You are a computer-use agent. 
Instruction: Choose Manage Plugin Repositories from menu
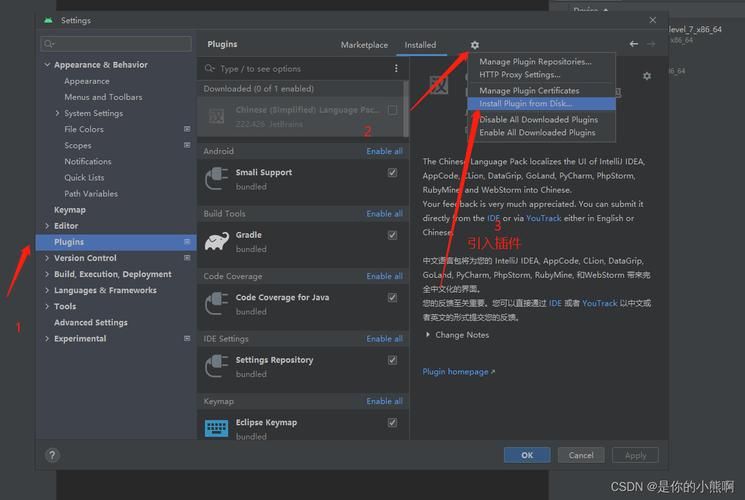click(x=542, y=61)
